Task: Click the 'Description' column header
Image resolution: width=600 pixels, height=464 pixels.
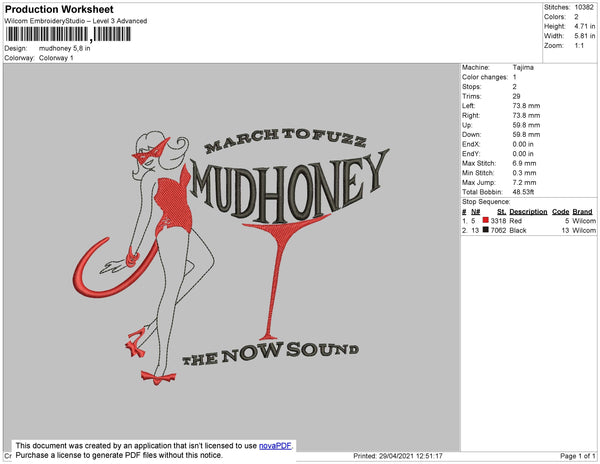Action: [x=528, y=212]
